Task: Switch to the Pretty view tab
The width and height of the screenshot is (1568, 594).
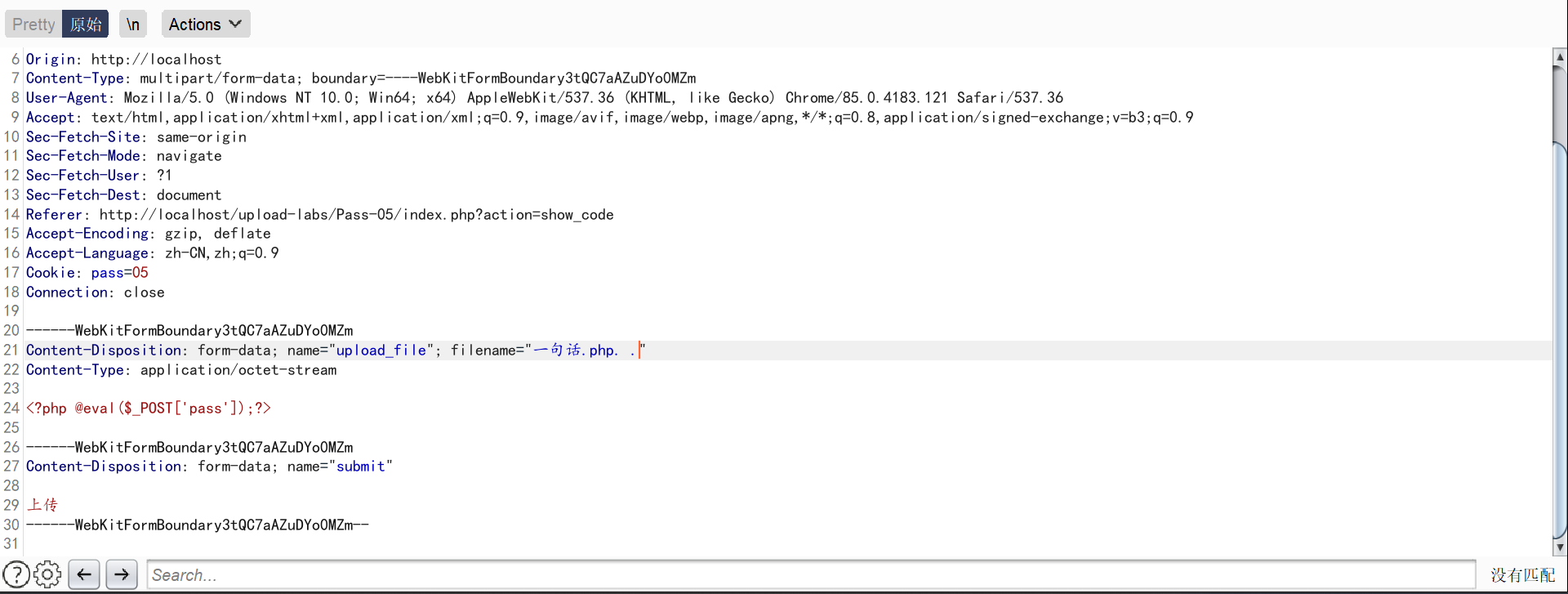Action: coord(33,25)
